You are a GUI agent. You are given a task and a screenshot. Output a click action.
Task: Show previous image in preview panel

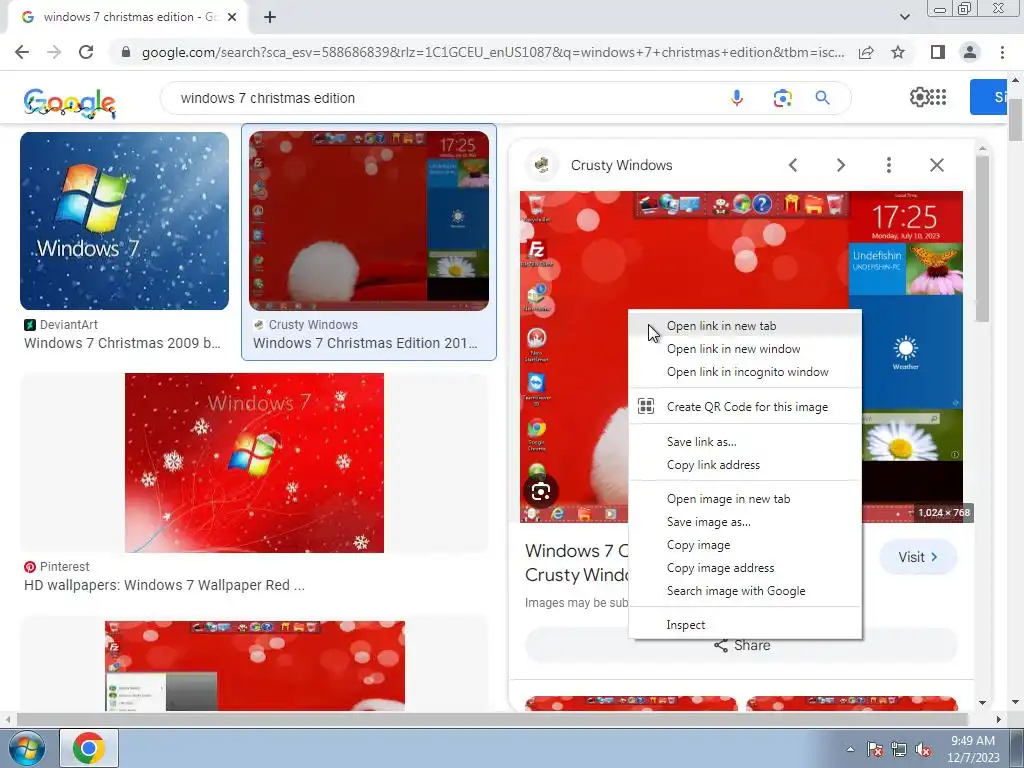point(793,165)
